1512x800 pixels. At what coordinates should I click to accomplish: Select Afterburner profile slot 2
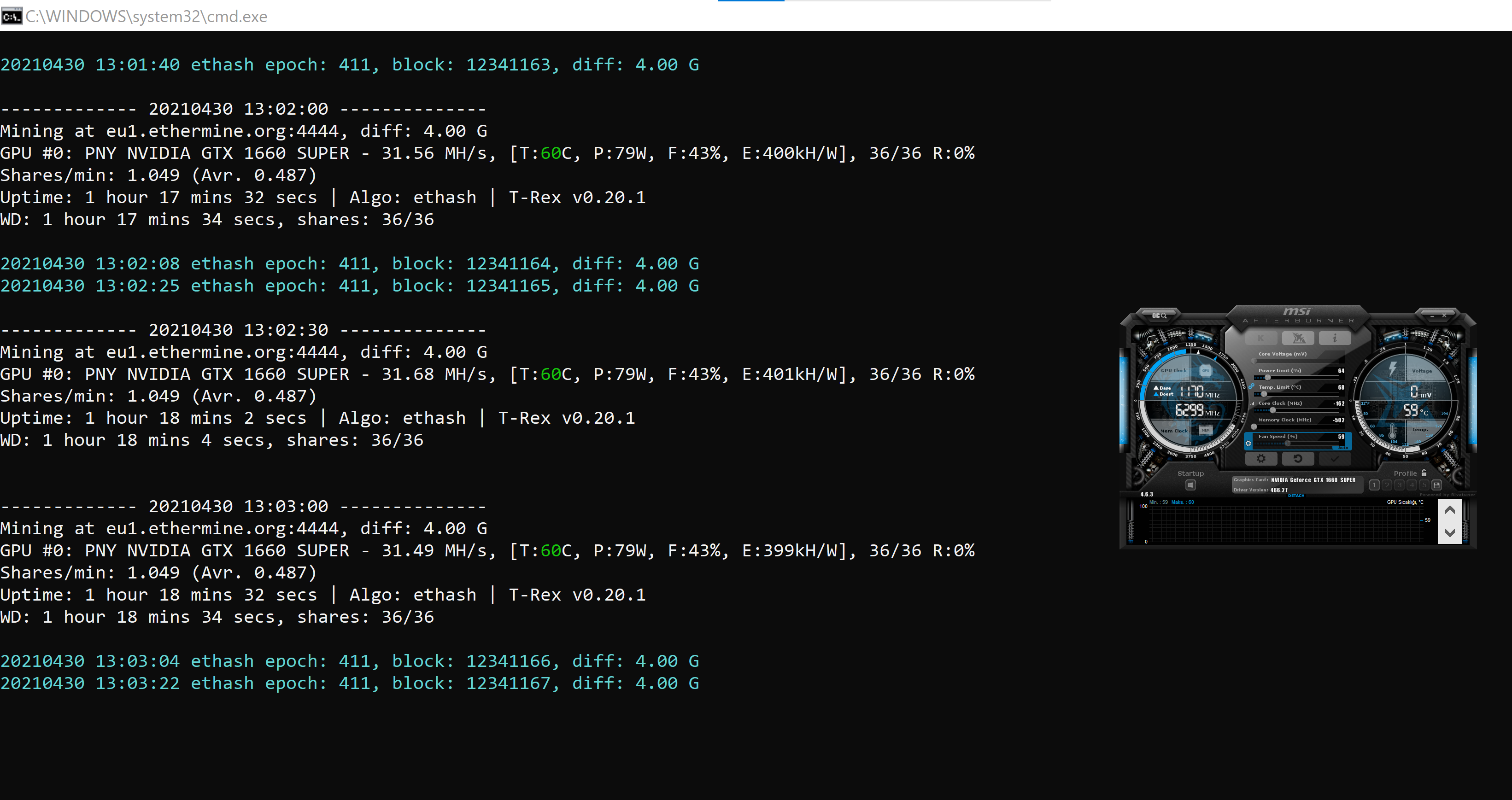coord(1387,485)
